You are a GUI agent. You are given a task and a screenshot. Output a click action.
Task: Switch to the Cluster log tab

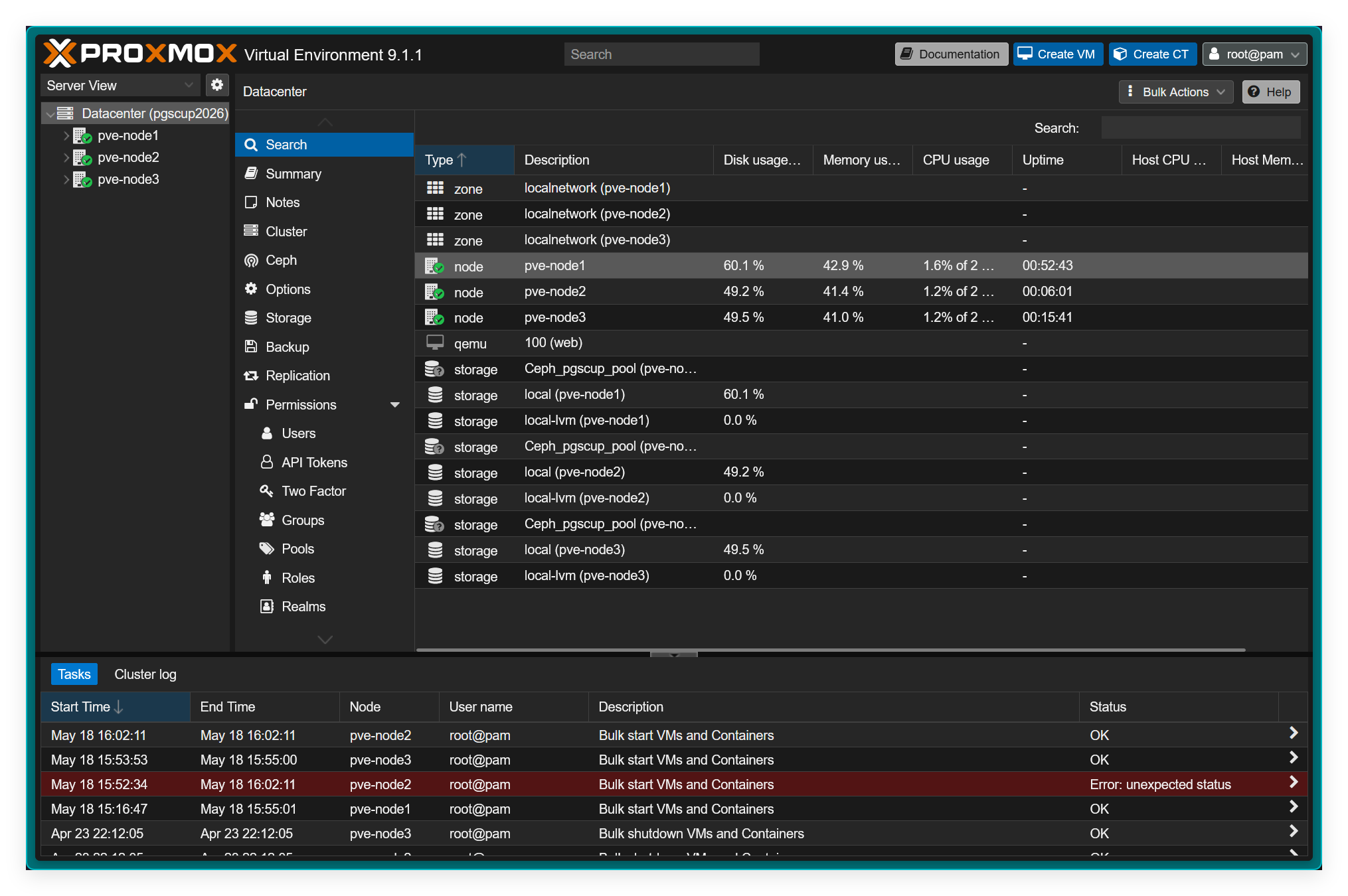[145, 674]
